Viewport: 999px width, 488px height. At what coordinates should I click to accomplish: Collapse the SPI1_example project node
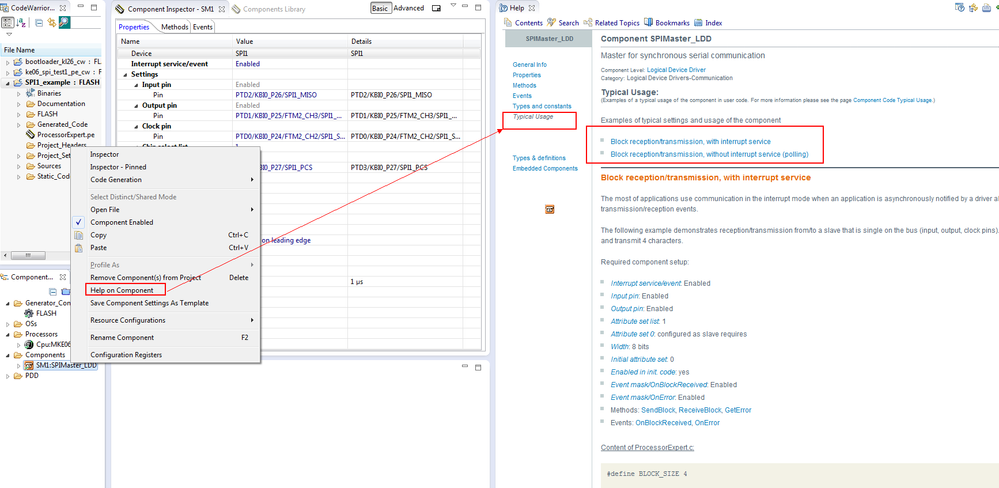click(x=8, y=83)
